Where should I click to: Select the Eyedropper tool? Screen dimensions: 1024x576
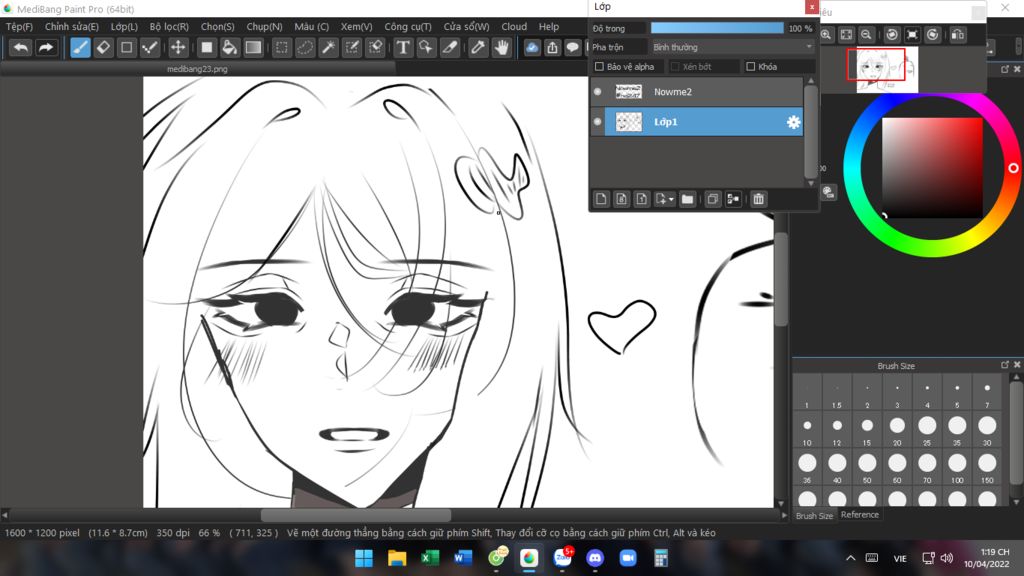click(x=478, y=48)
